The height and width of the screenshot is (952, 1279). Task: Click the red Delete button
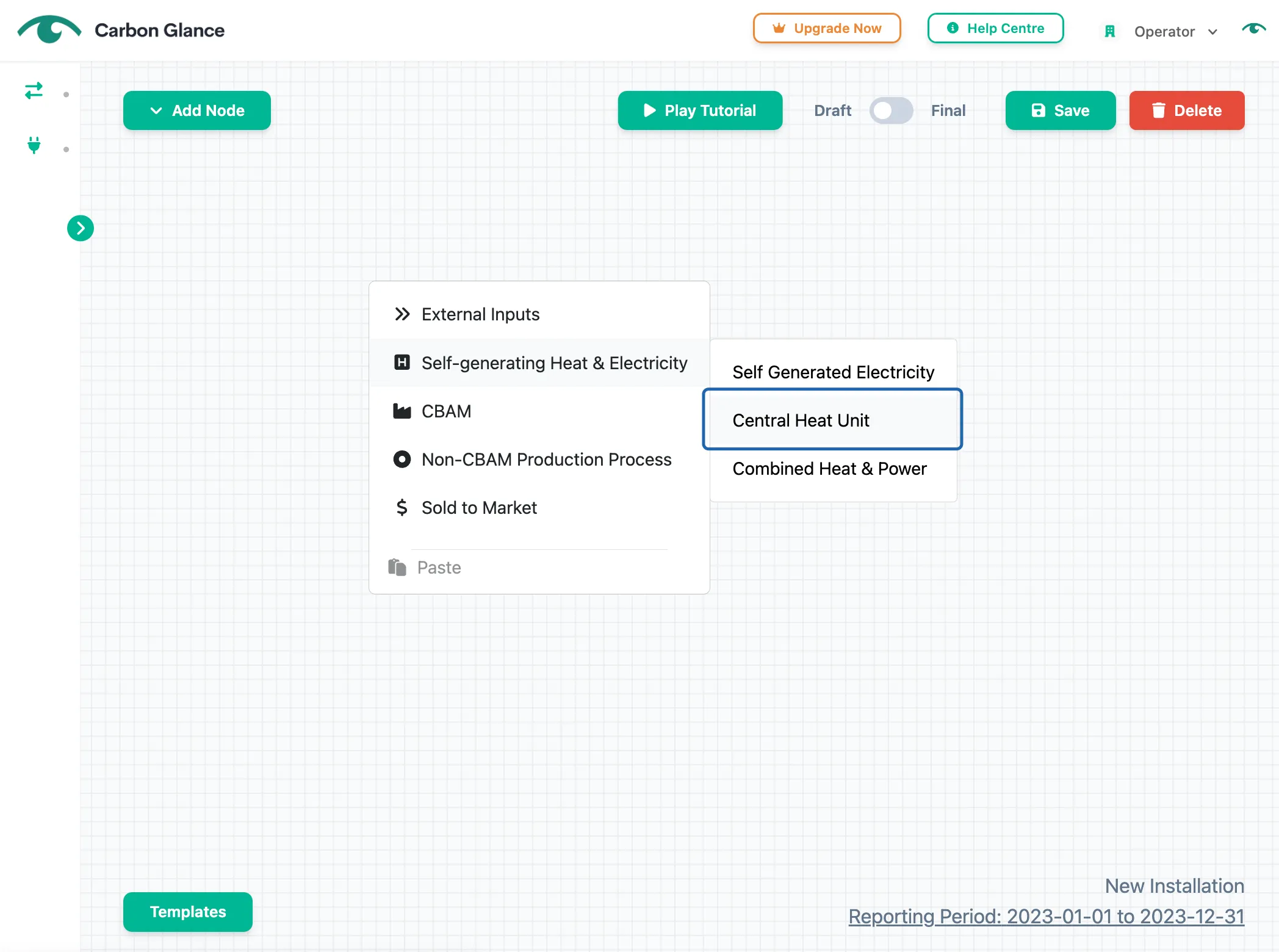(x=1186, y=110)
